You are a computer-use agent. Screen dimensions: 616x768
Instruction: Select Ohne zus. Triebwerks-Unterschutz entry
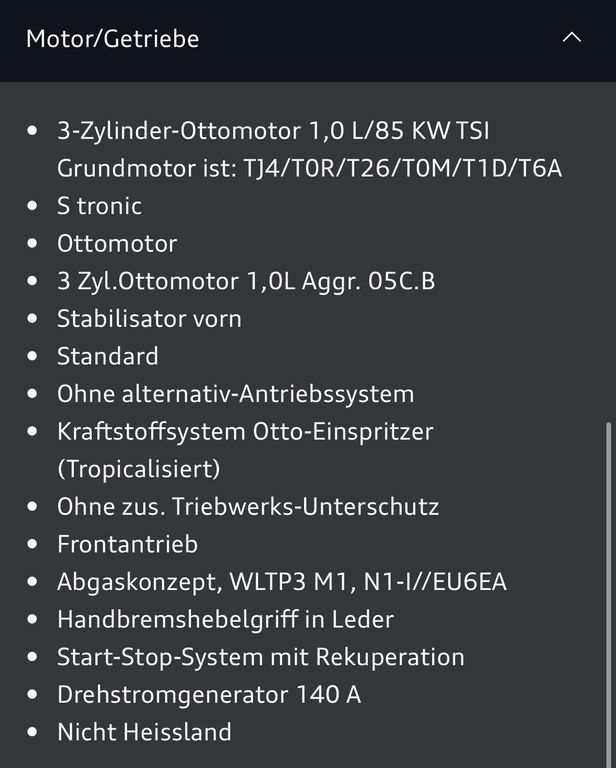(x=248, y=506)
